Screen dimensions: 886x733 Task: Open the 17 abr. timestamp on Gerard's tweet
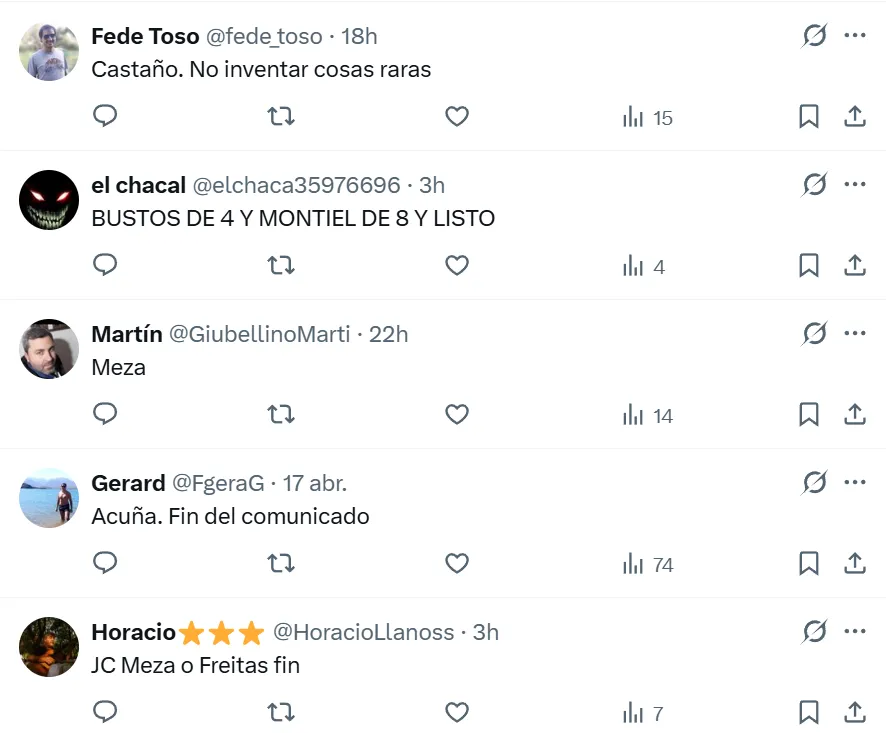[315, 484]
